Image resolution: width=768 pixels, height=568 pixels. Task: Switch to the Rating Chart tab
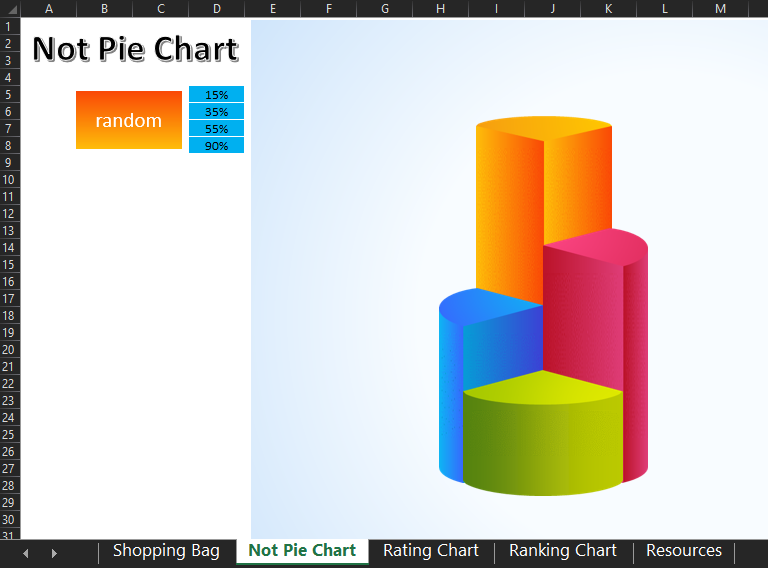point(430,551)
